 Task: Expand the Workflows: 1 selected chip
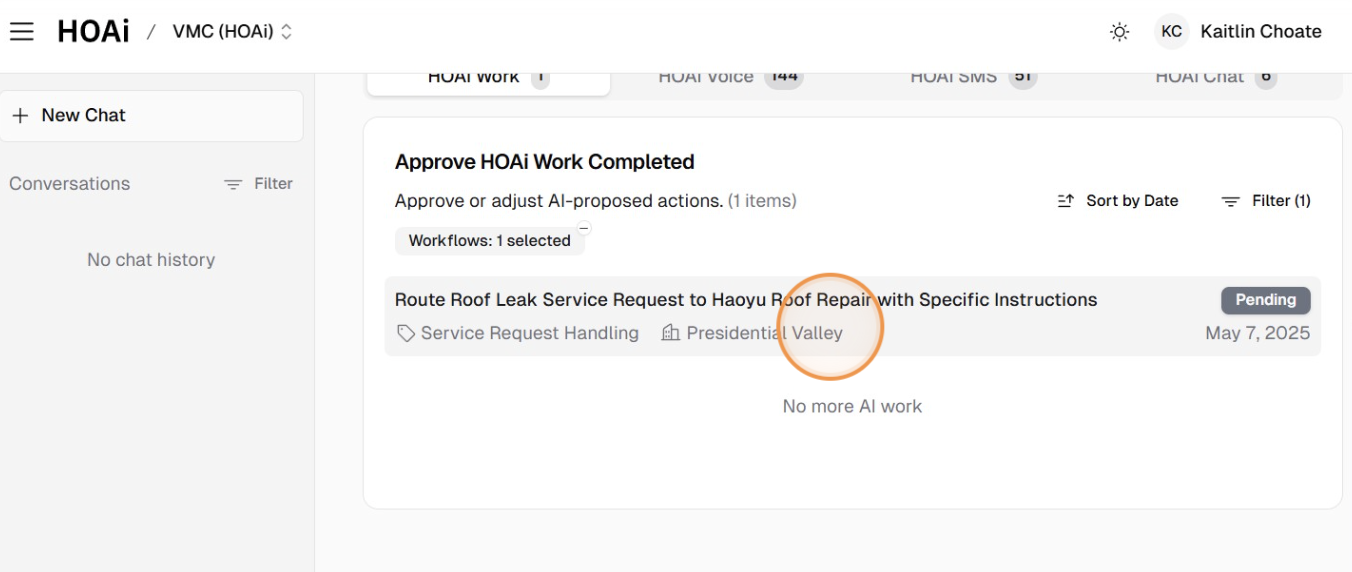coord(489,241)
